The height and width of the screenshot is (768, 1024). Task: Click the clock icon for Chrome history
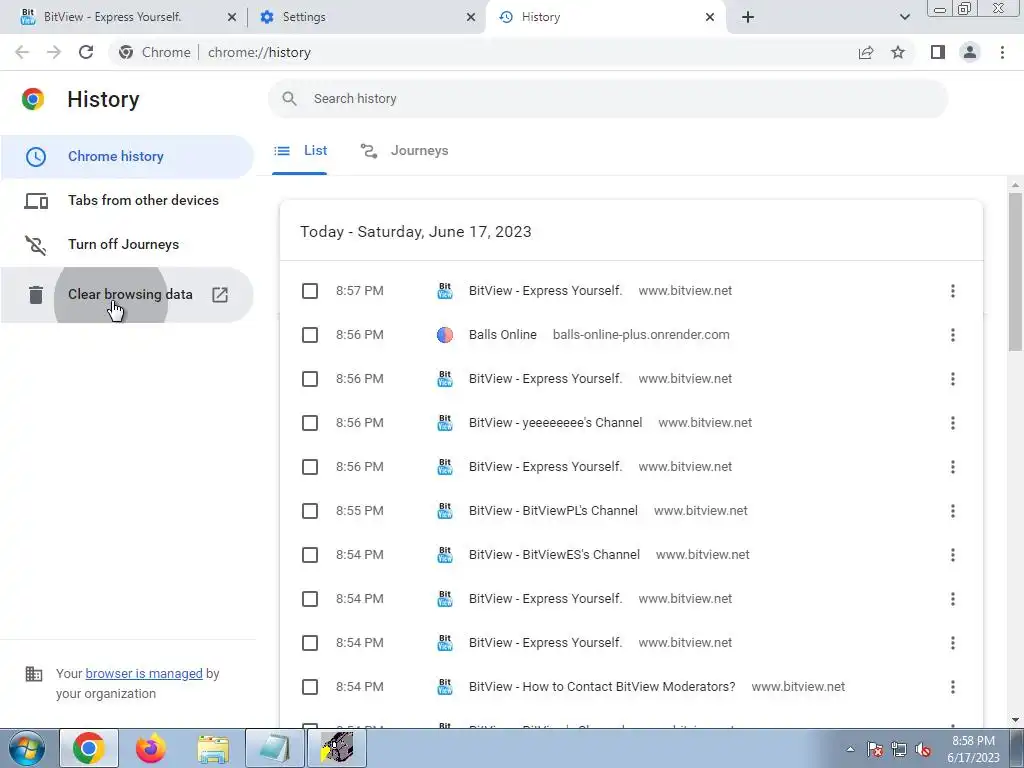click(x=36, y=157)
